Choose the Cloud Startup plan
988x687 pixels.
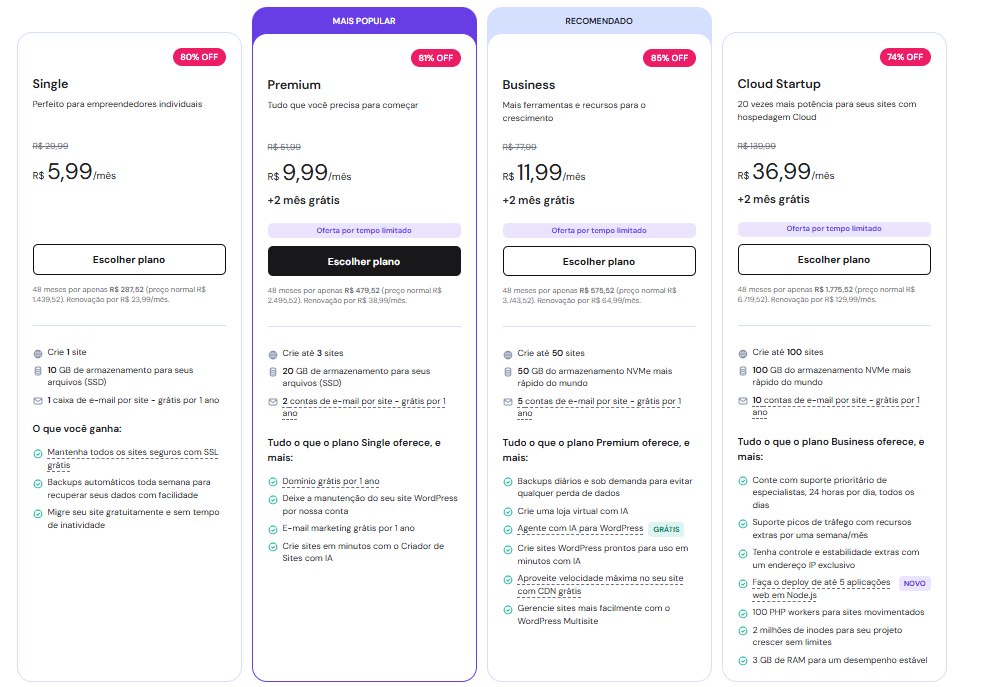[x=834, y=260]
